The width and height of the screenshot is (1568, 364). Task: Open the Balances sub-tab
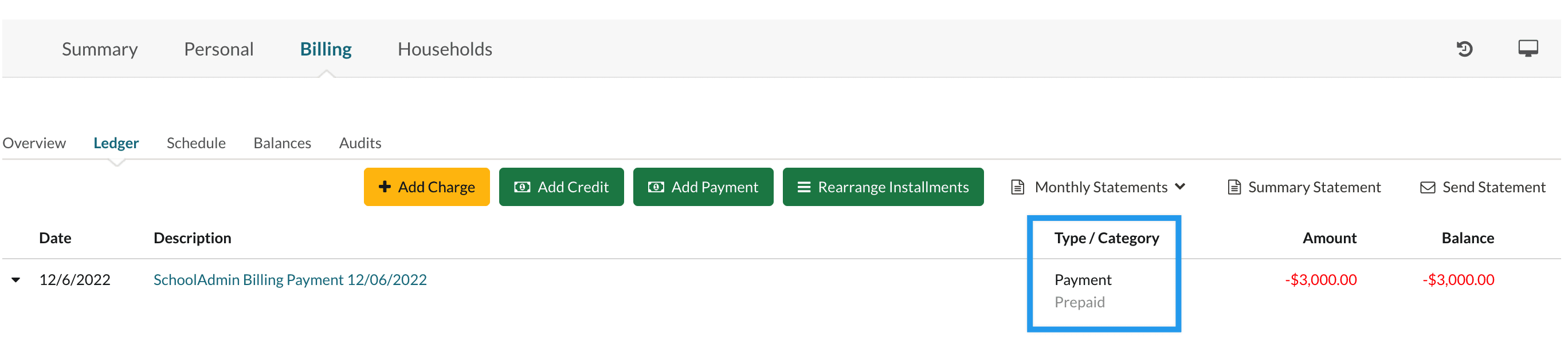pos(283,143)
